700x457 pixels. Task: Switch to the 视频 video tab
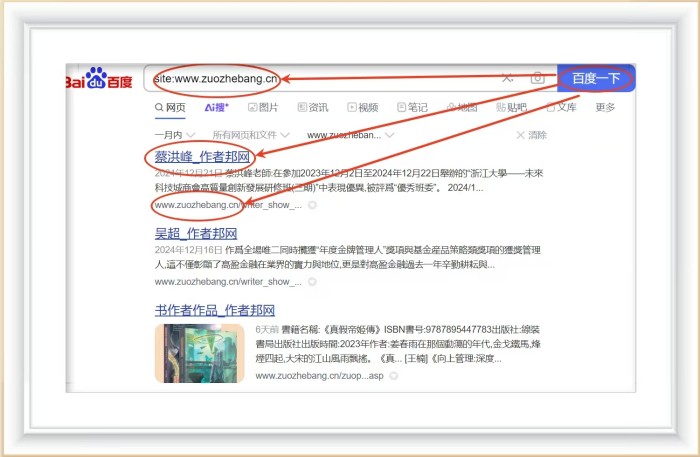tap(362, 107)
